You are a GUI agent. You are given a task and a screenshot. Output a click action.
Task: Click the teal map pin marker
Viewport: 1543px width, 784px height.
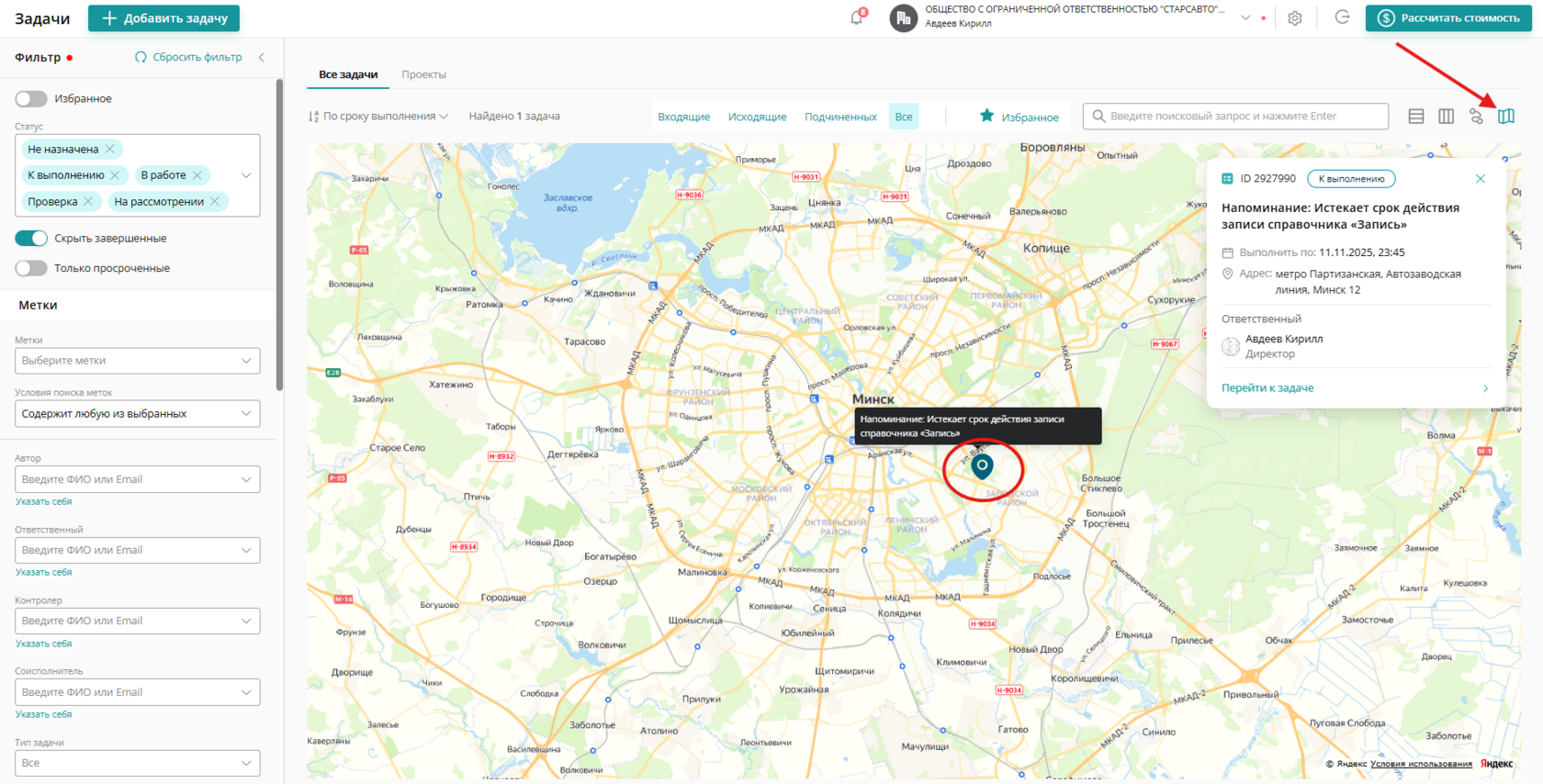[x=983, y=467]
